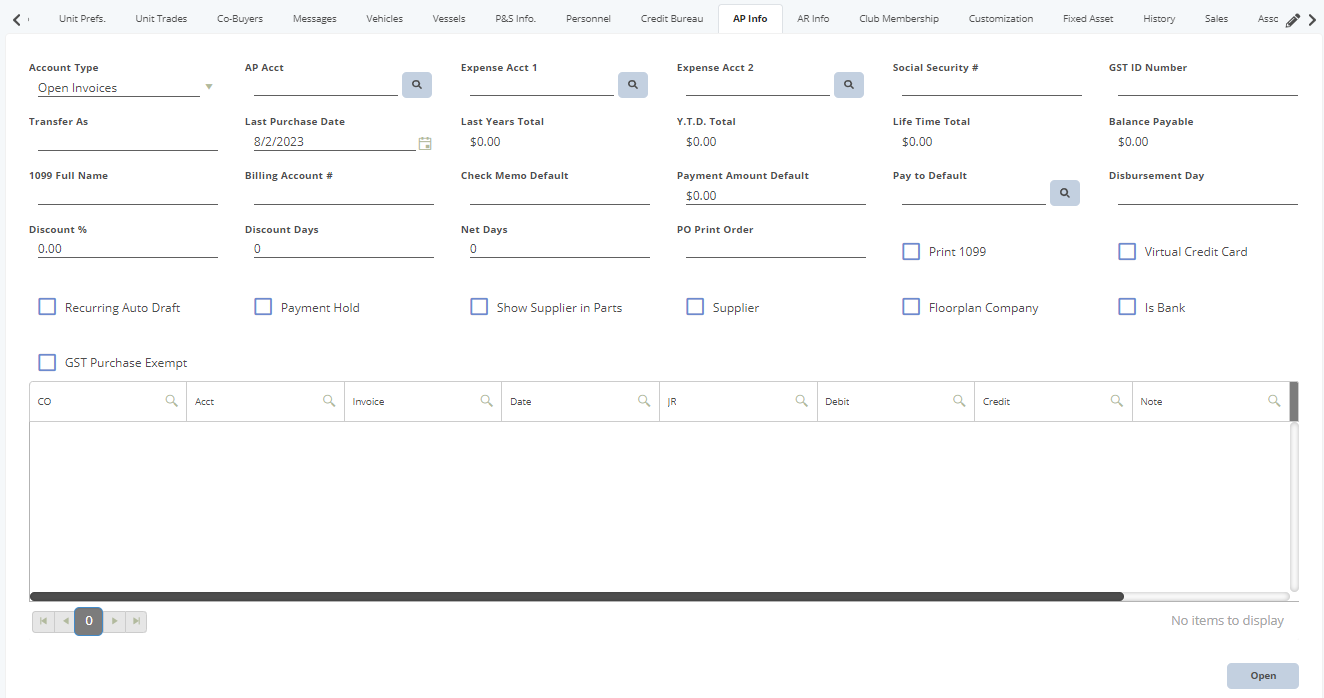Image resolution: width=1324 pixels, height=698 pixels.
Task: Click the pencil edit icon near top right
Action: tap(1292, 17)
